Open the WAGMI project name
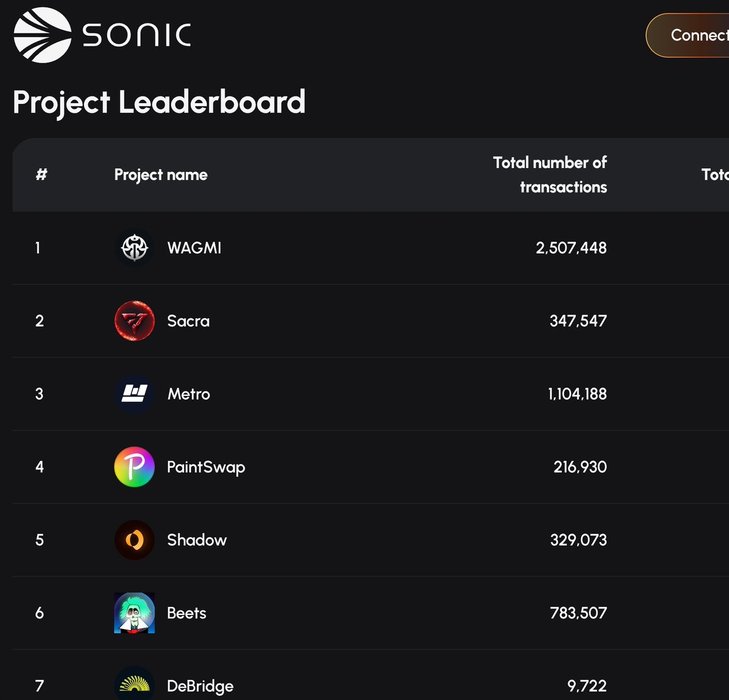The height and width of the screenshot is (700, 729). [x=194, y=248]
